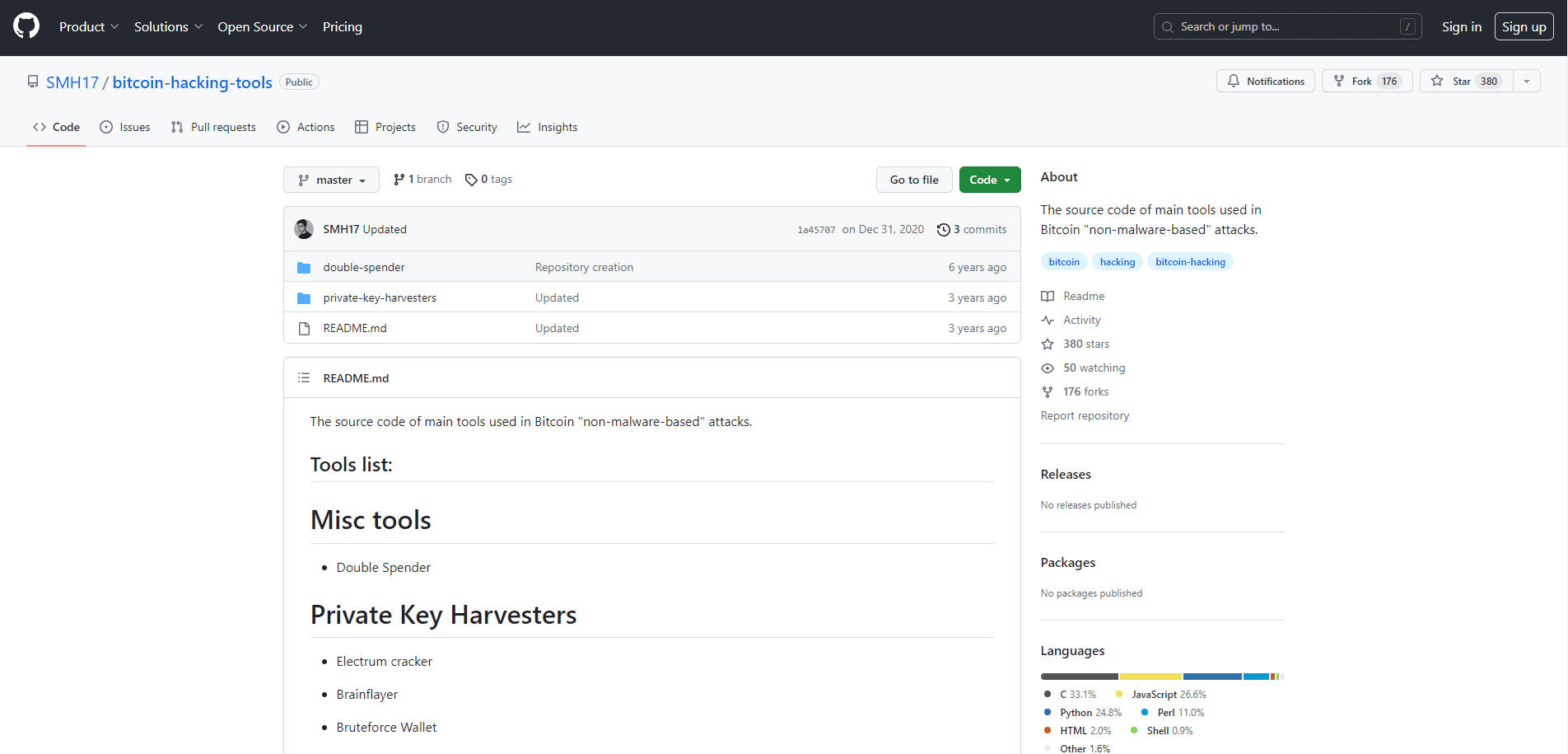Image resolution: width=1568 pixels, height=754 pixels.
Task: Switch to the Issues tab
Action: [125, 127]
